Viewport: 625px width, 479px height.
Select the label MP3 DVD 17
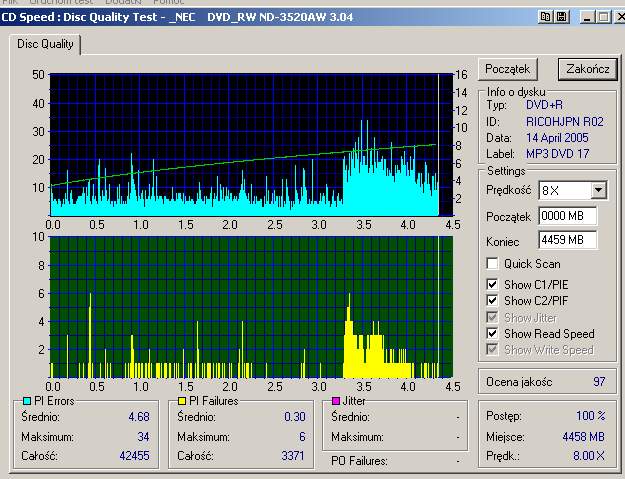tap(557, 154)
